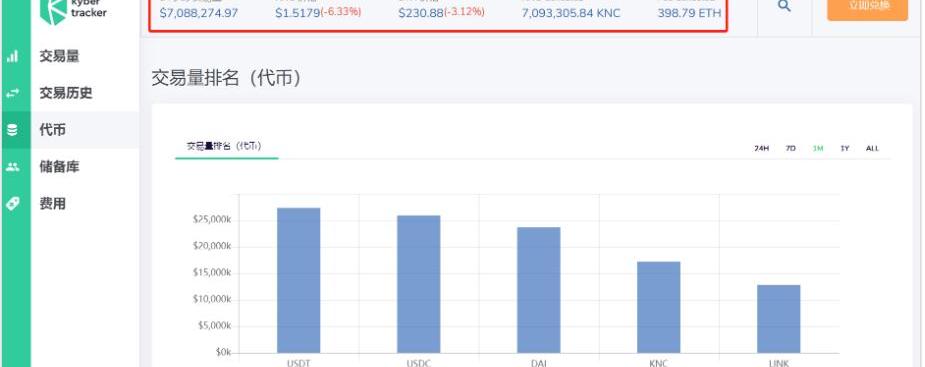
Task: Select the 7D time range
Action: click(790, 148)
